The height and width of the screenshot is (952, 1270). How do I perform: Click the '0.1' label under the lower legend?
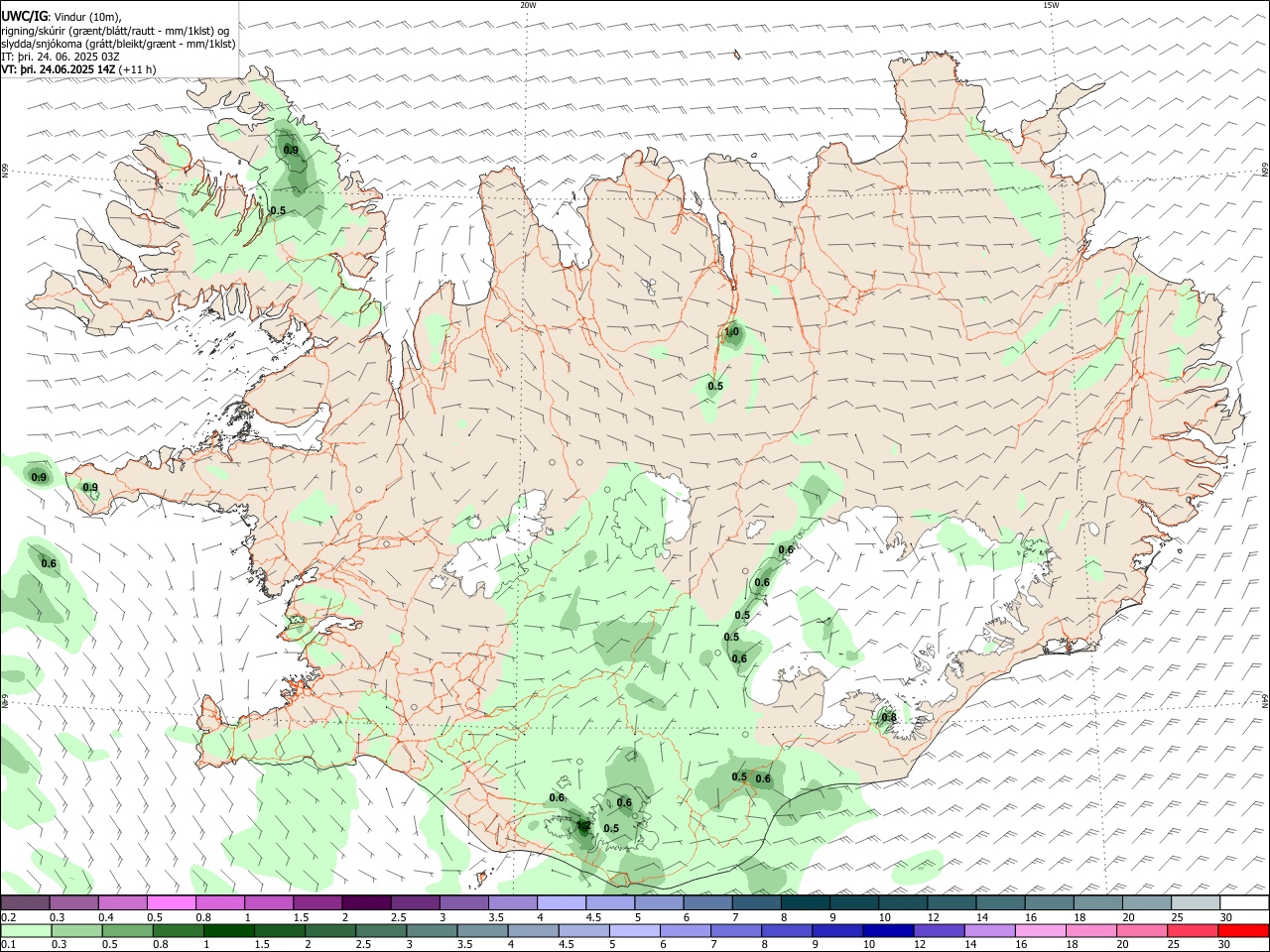(x=8, y=945)
